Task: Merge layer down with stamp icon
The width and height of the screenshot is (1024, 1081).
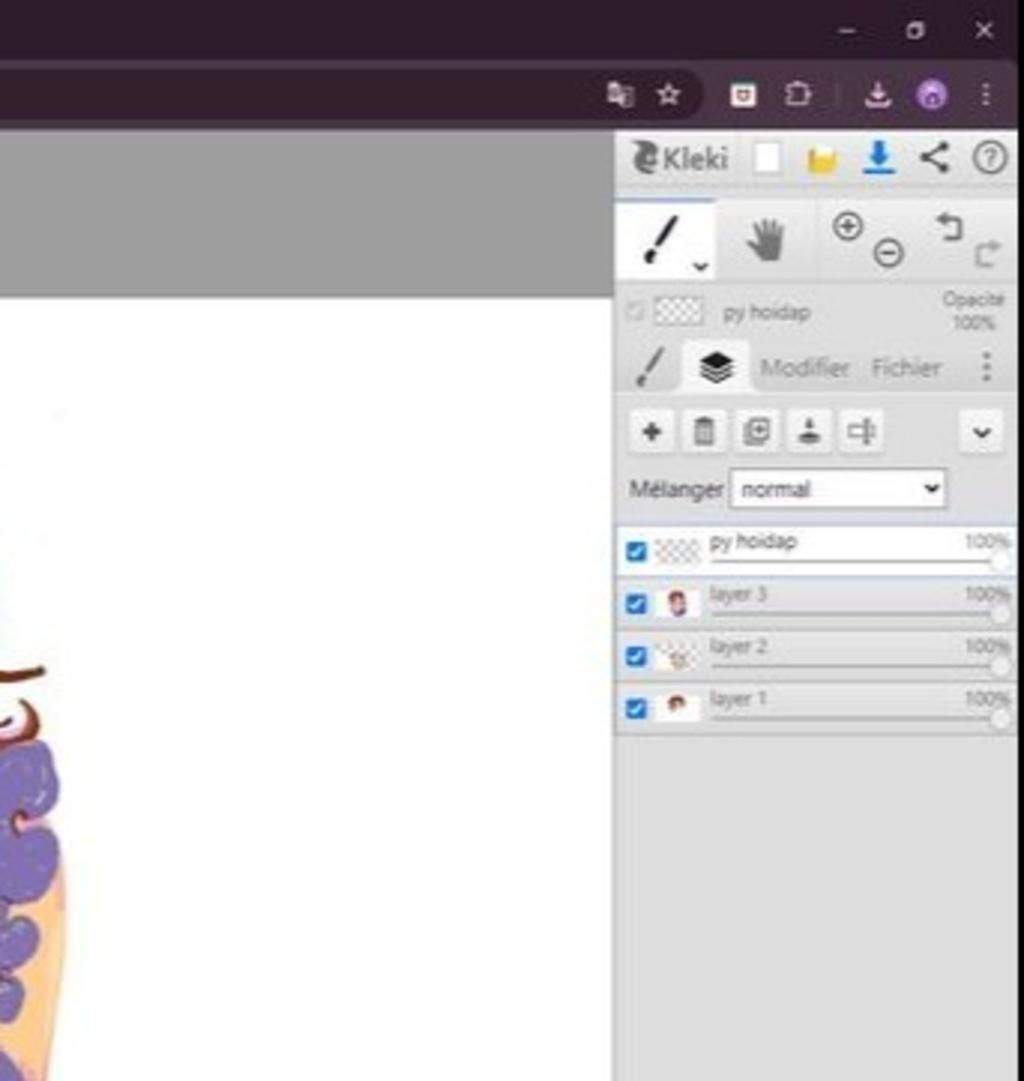Action: point(809,432)
